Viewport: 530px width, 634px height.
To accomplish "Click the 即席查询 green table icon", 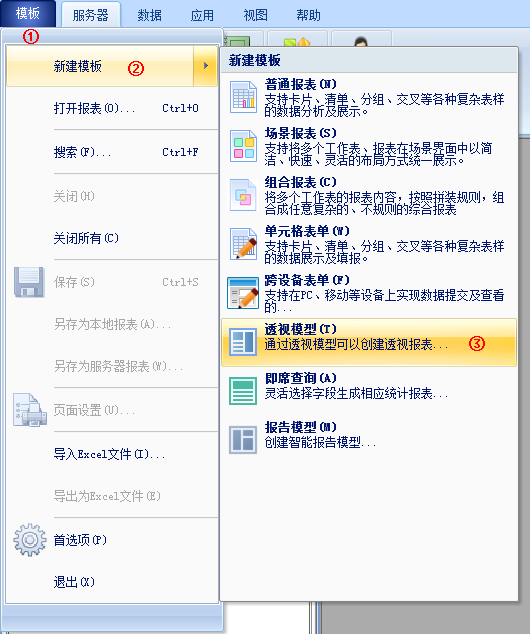I will tap(243, 391).
